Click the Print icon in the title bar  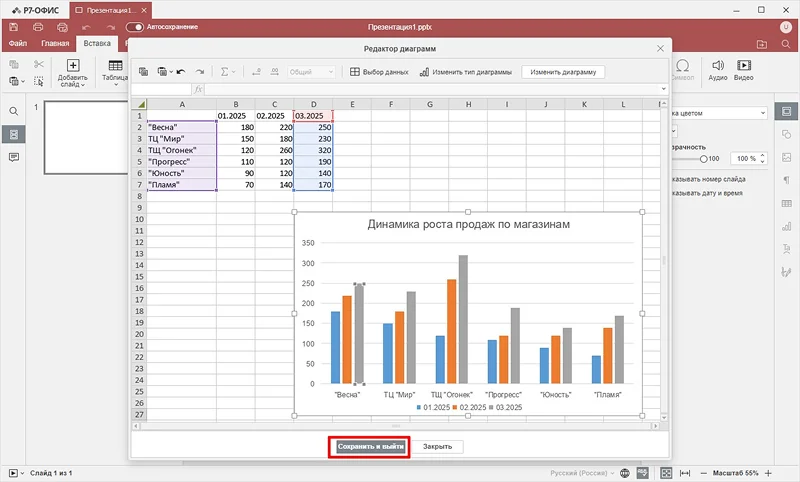click(x=38, y=27)
